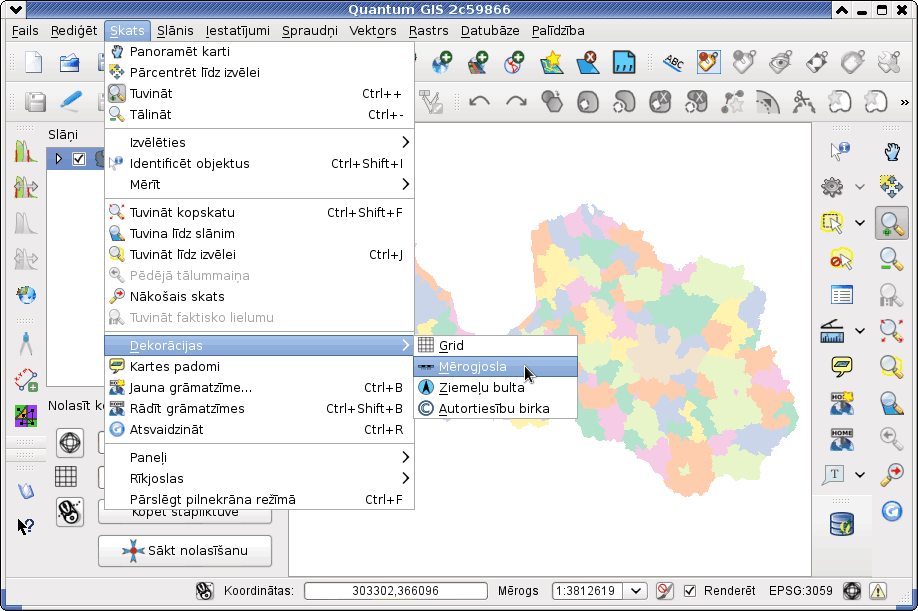Viewport: 918px width, 611px height.
Task: Click the toggle editing pencil icon
Action: (71, 102)
